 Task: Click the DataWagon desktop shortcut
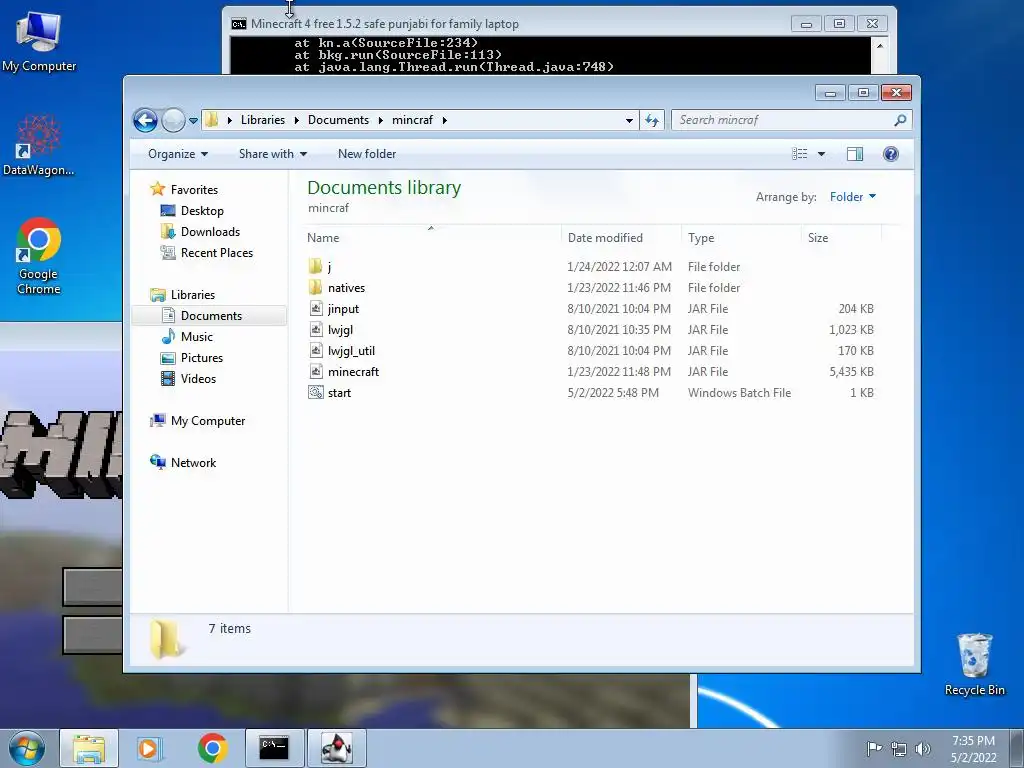pos(39,145)
